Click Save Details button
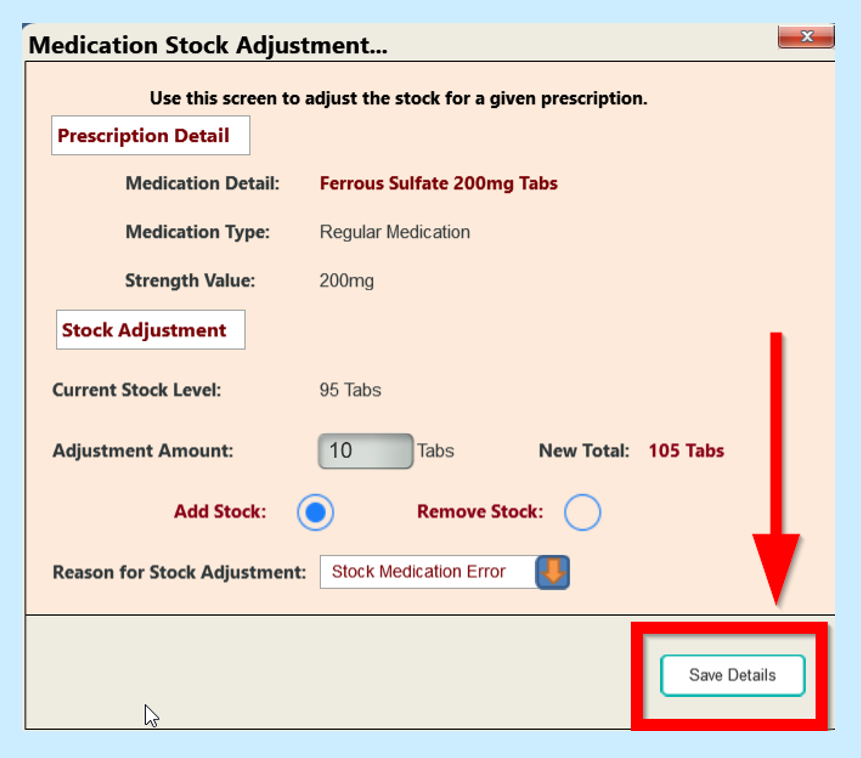 (732, 675)
